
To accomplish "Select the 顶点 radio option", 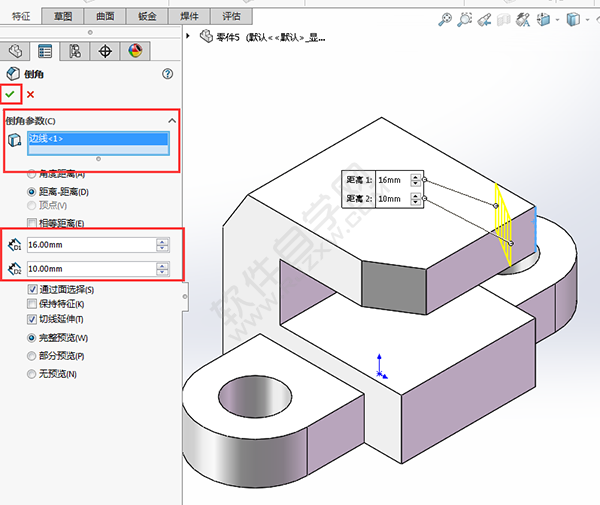I will click(x=32, y=205).
